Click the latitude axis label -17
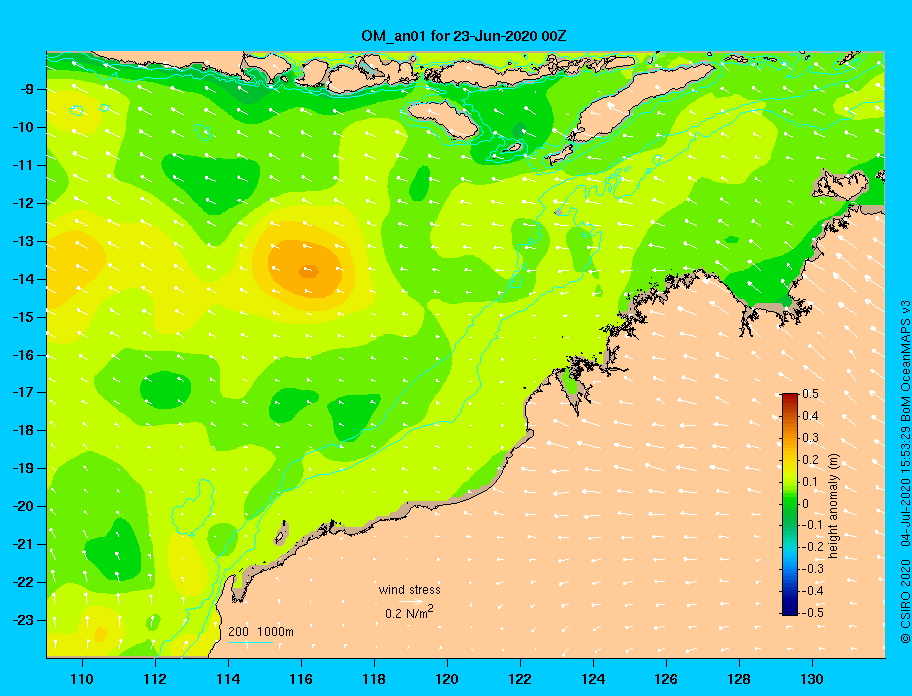This screenshot has height=696, width=912. tap(22, 392)
